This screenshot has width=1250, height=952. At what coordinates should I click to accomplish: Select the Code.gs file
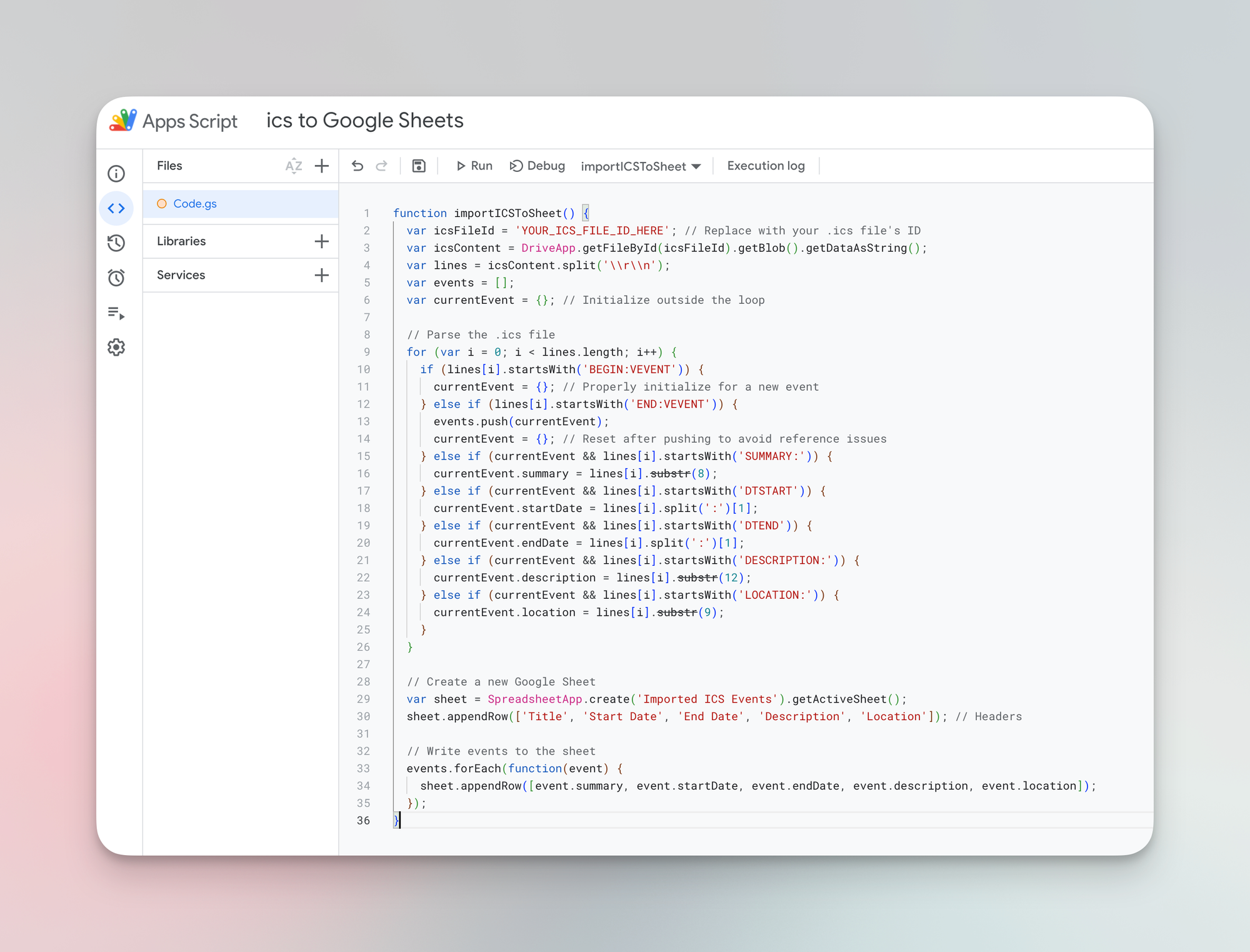tap(241, 204)
